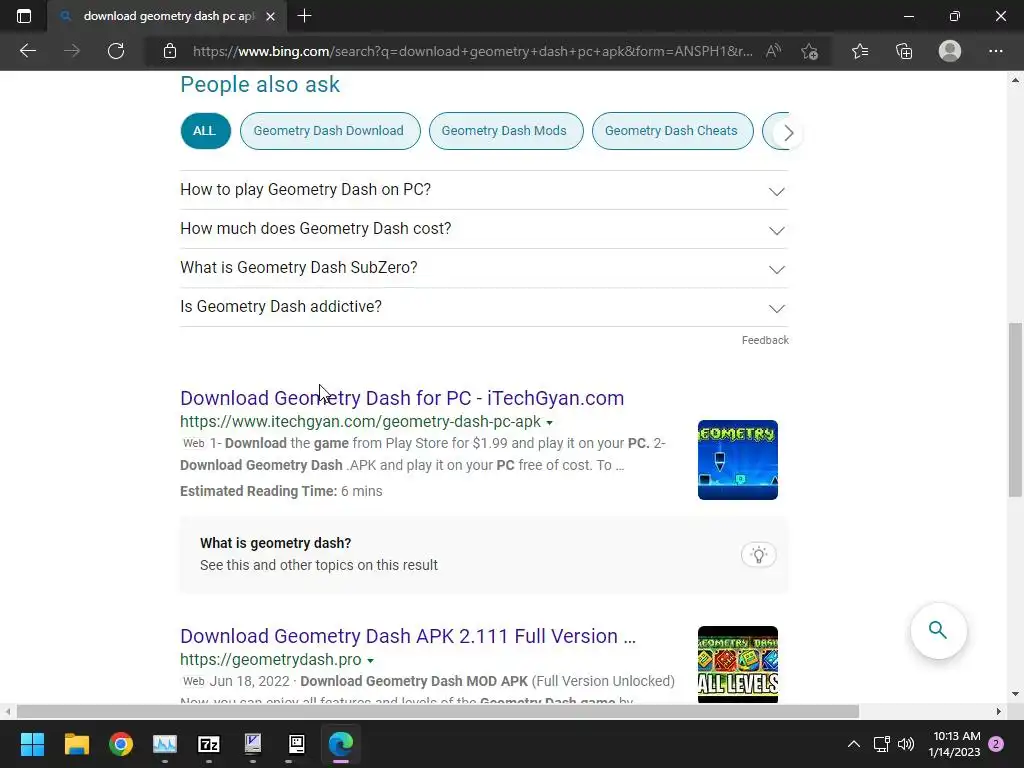Close the 'download geometry dash pc apk' tab

point(270,16)
